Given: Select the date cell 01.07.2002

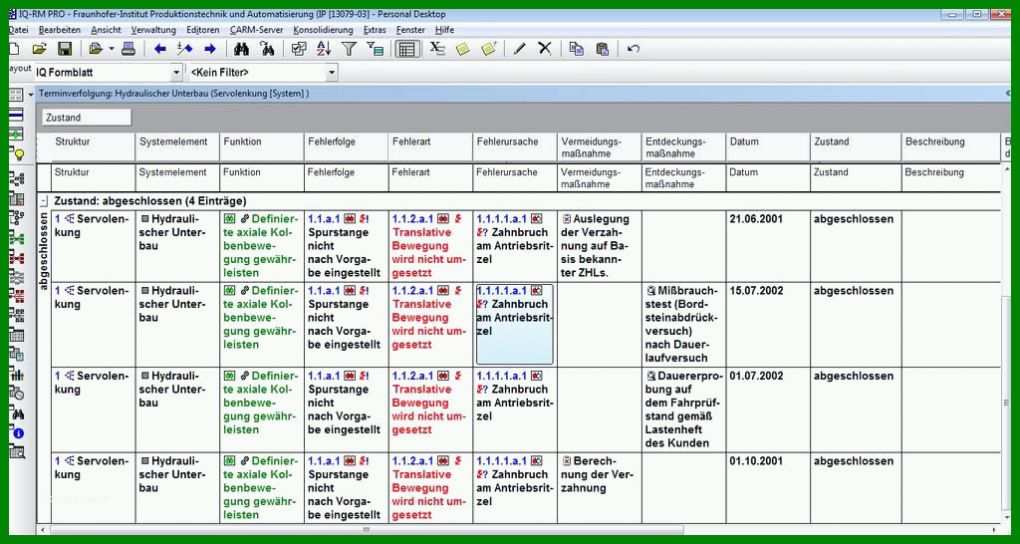Looking at the screenshot, I should click(768, 410).
